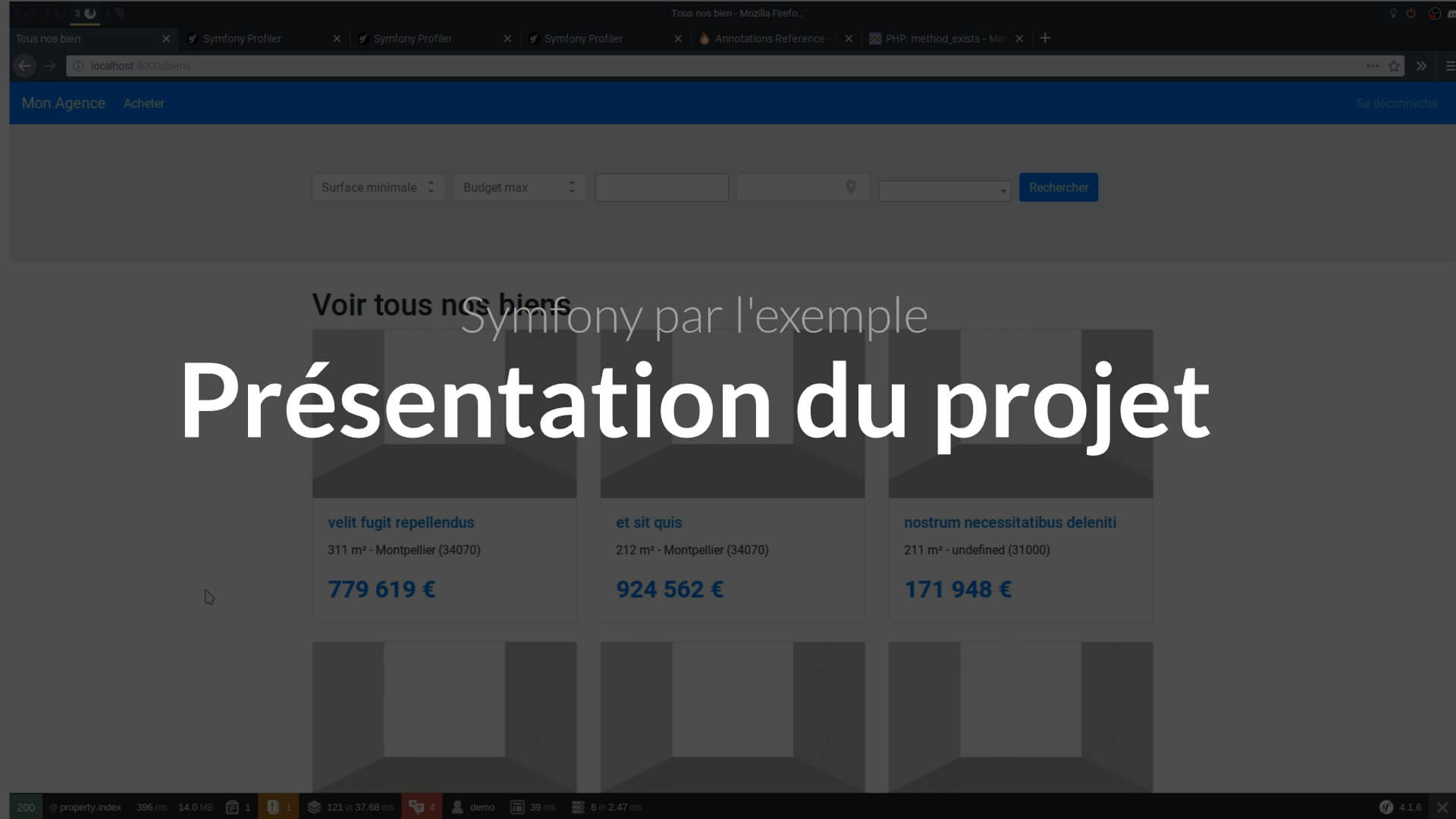Open the exception warning in the debug toolbar
Viewport: 1456px width, 819px height.
(x=278, y=807)
